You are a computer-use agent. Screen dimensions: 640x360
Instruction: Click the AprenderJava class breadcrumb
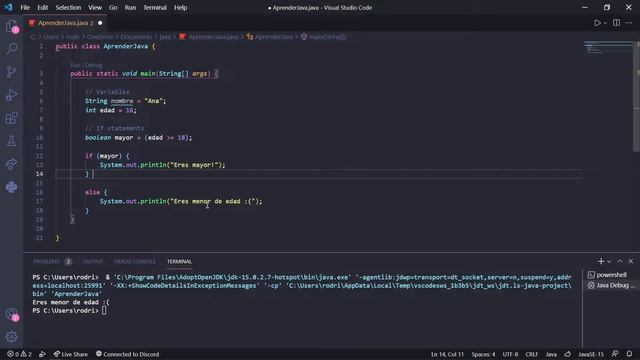pos(274,37)
